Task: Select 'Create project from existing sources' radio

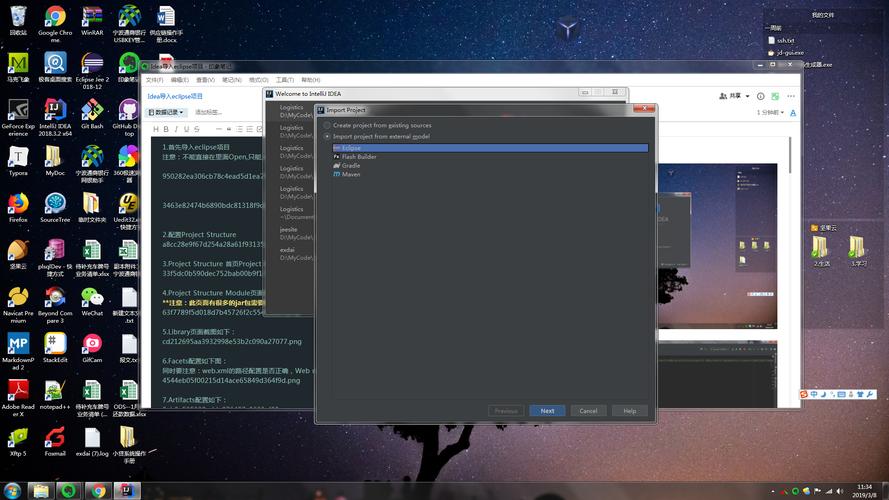Action: pos(327,125)
